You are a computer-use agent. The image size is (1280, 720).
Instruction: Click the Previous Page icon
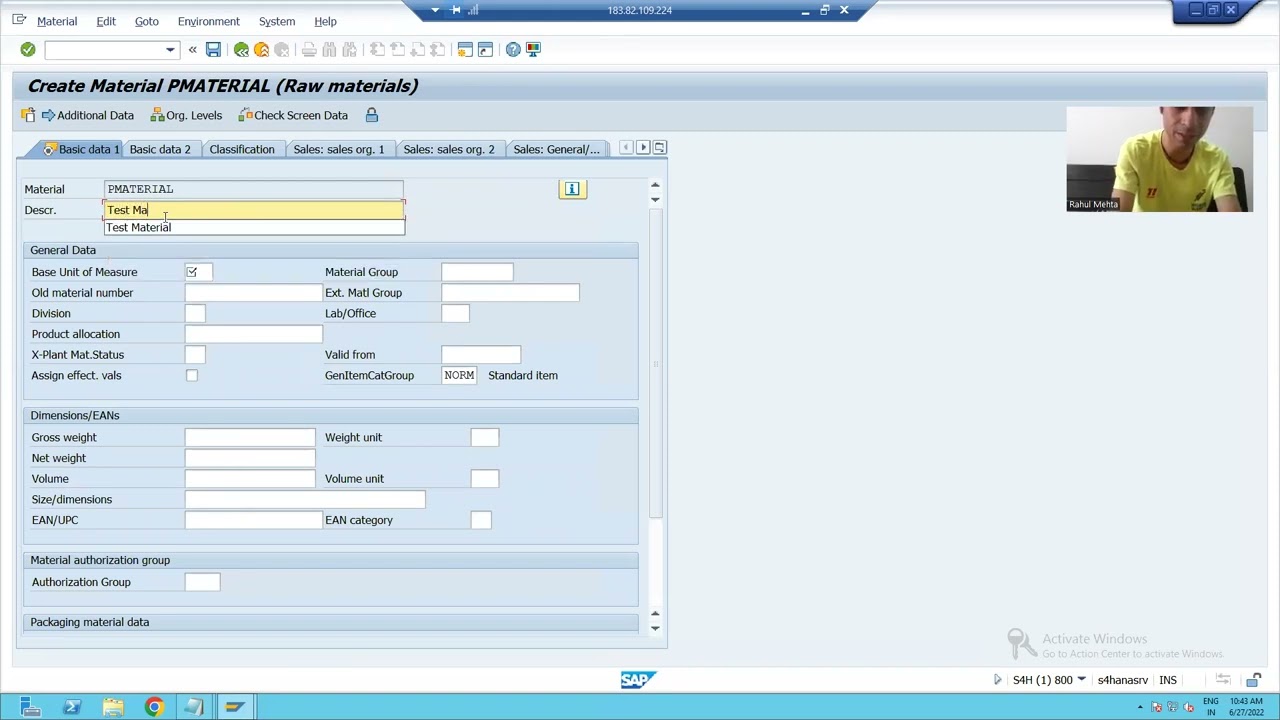397,49
